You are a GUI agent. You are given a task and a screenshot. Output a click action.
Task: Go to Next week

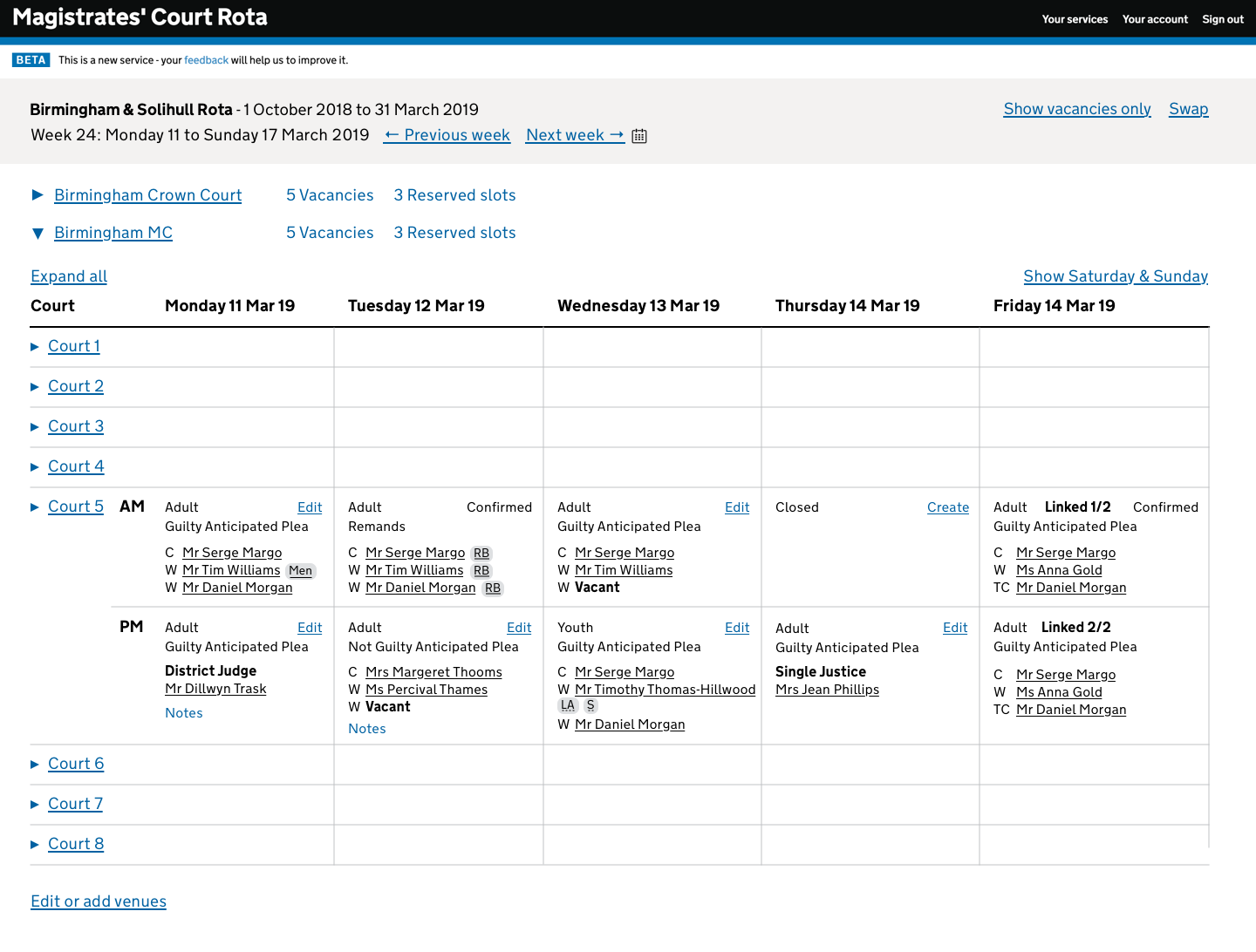tap(575, 135)
